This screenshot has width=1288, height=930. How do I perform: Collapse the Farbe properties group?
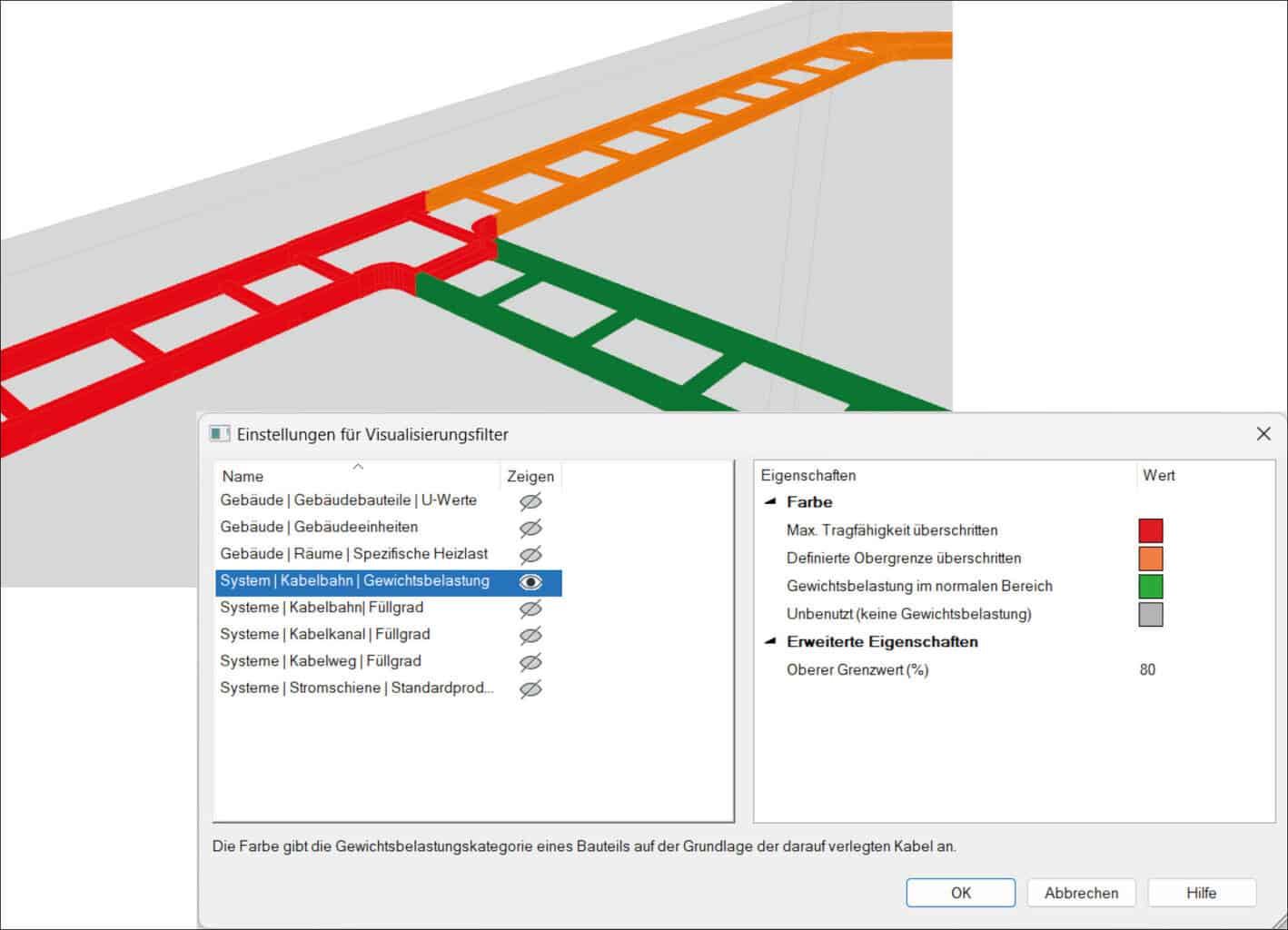tap(770, 502)
